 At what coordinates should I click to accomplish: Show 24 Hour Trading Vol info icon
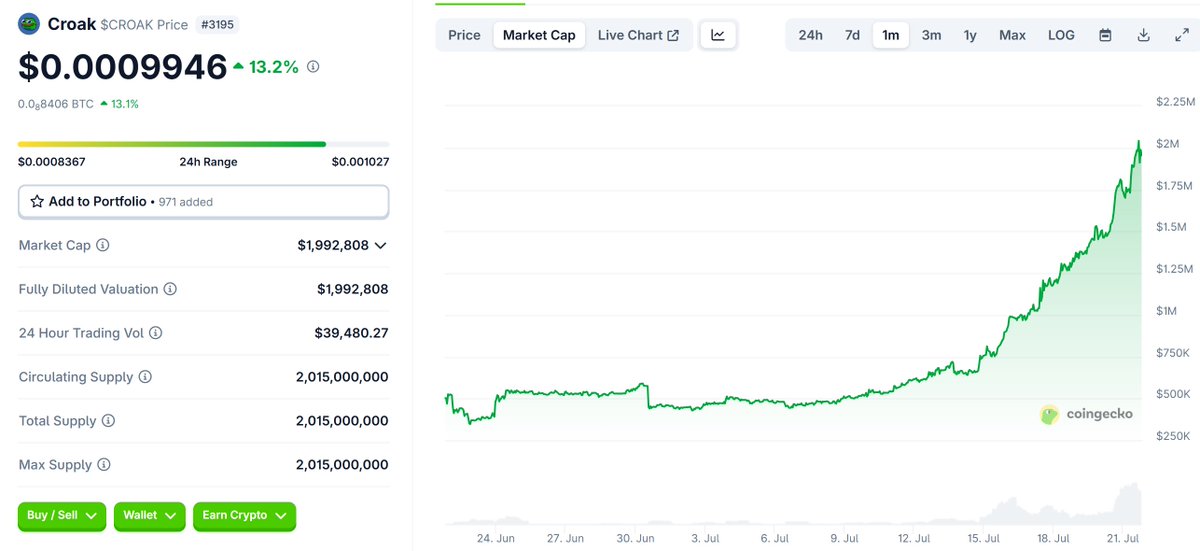coord(156,333)
